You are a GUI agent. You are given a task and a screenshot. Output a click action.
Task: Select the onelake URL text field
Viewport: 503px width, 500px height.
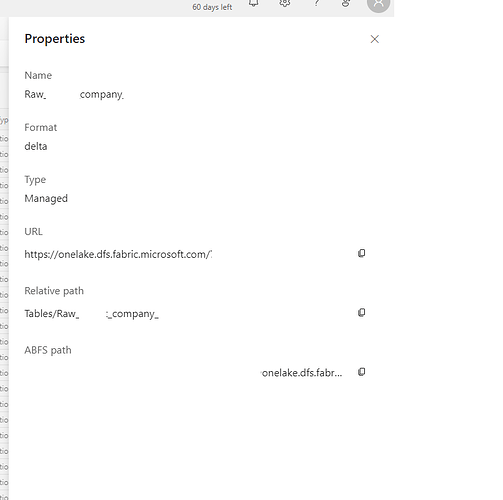tap(118, 254)
